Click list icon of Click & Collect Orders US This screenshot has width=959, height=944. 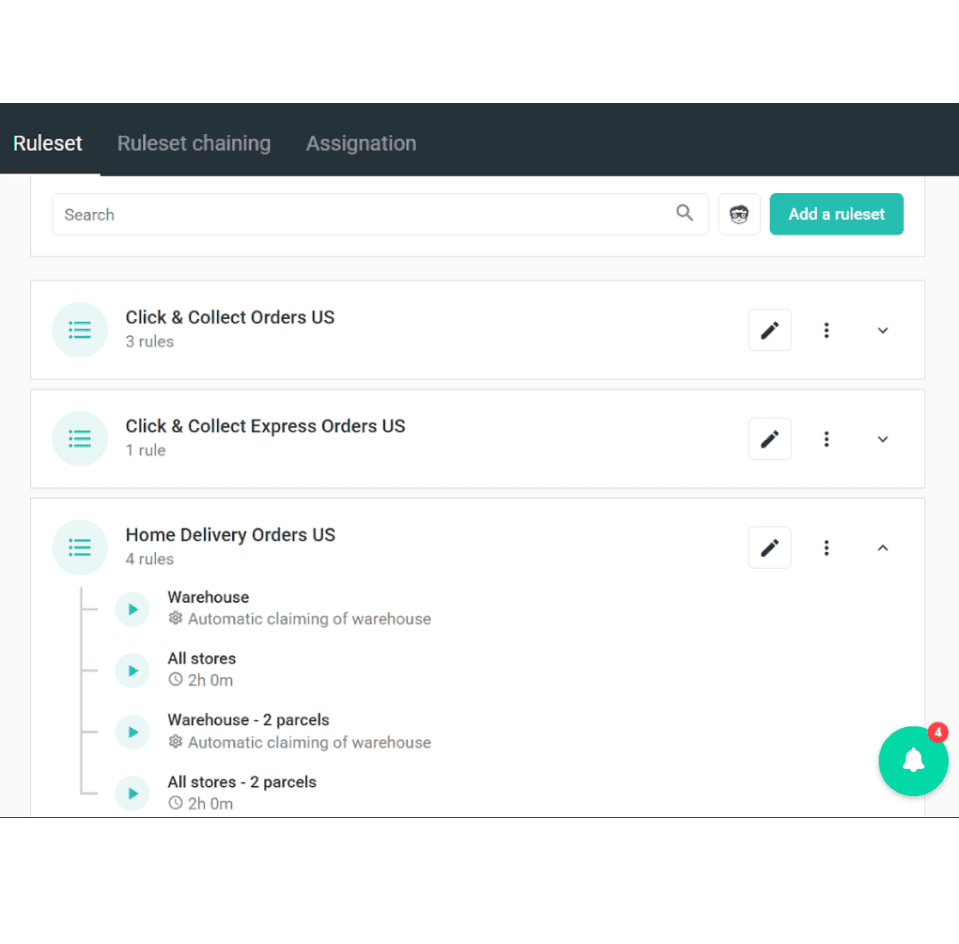80,330
